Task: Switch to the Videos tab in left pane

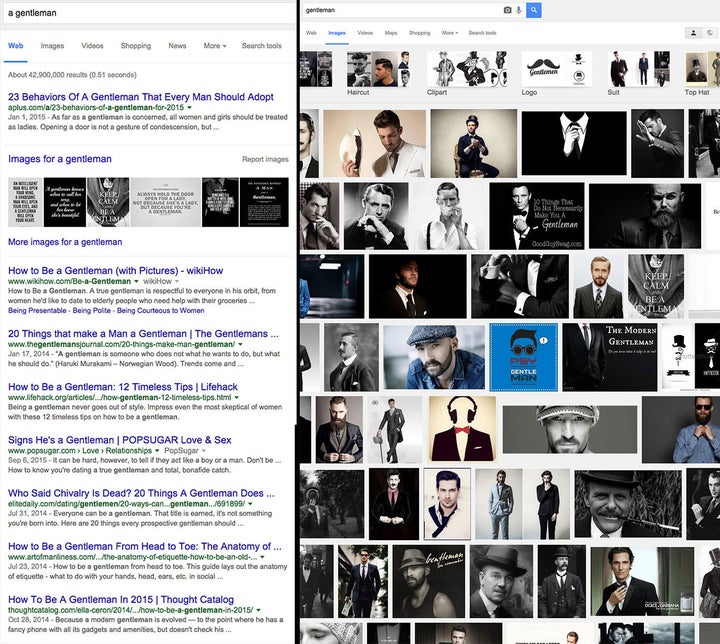Action: pyautogui.click(x=92, y=46)
